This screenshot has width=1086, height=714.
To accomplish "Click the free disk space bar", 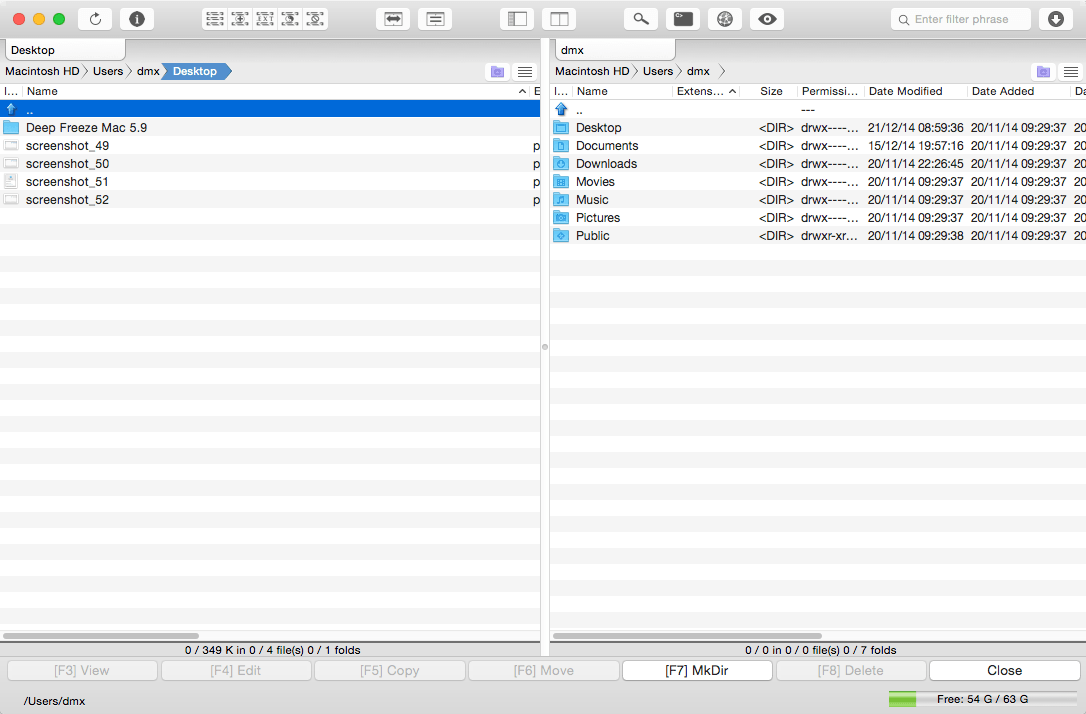I will point(983,699).
